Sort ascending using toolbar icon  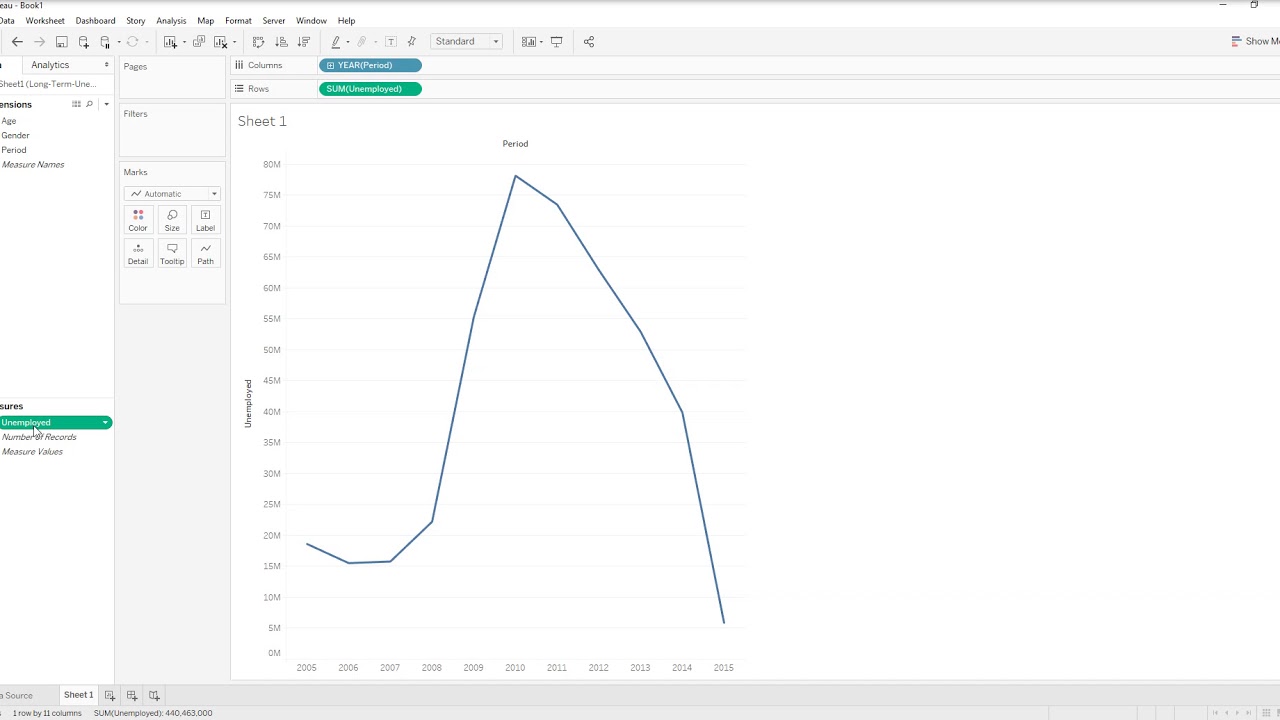pyautogui.click(x=281, y=42)
